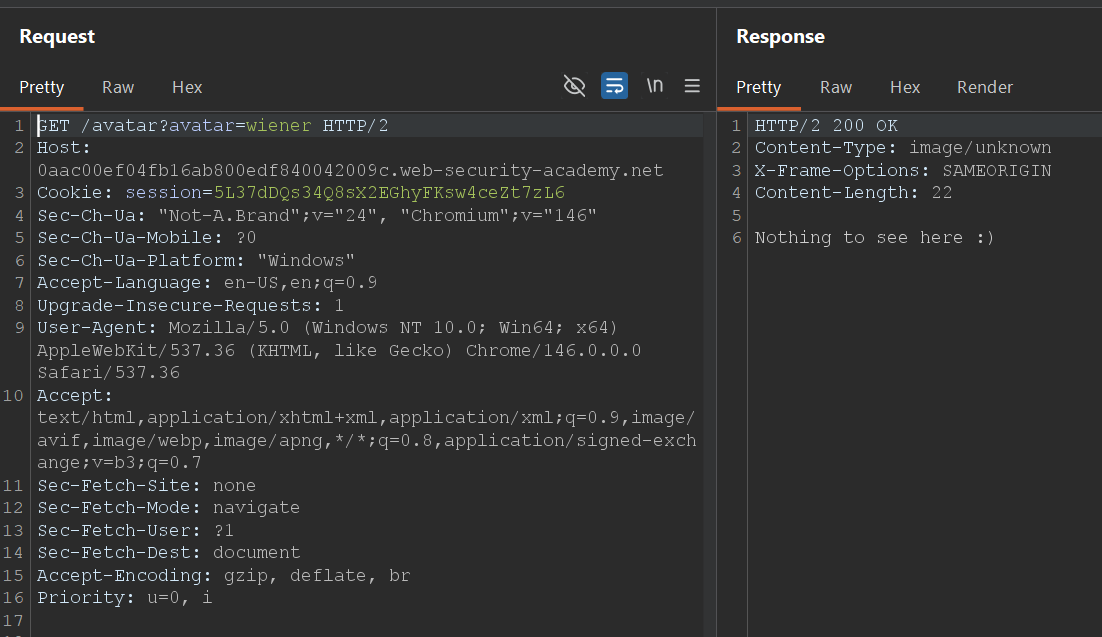Click the Sec-Ch-Ua-Platform "Windows" line
This screenshot has height=637, width=1102.
pos(196,260)
